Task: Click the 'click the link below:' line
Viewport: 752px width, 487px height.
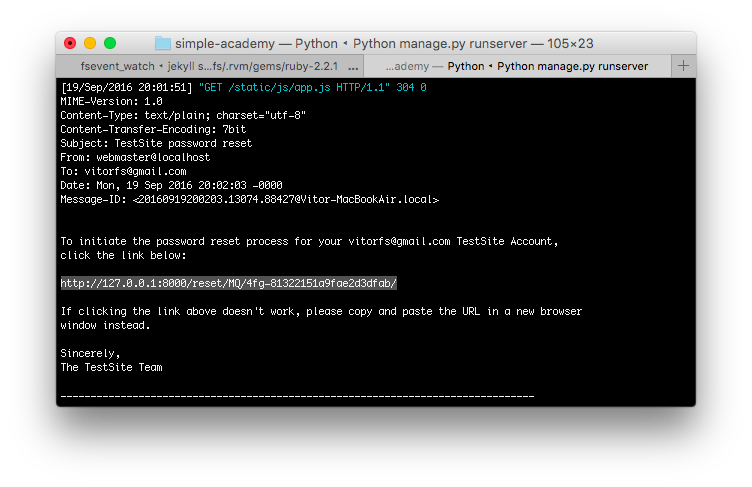Action: click(x=123, y=255)
